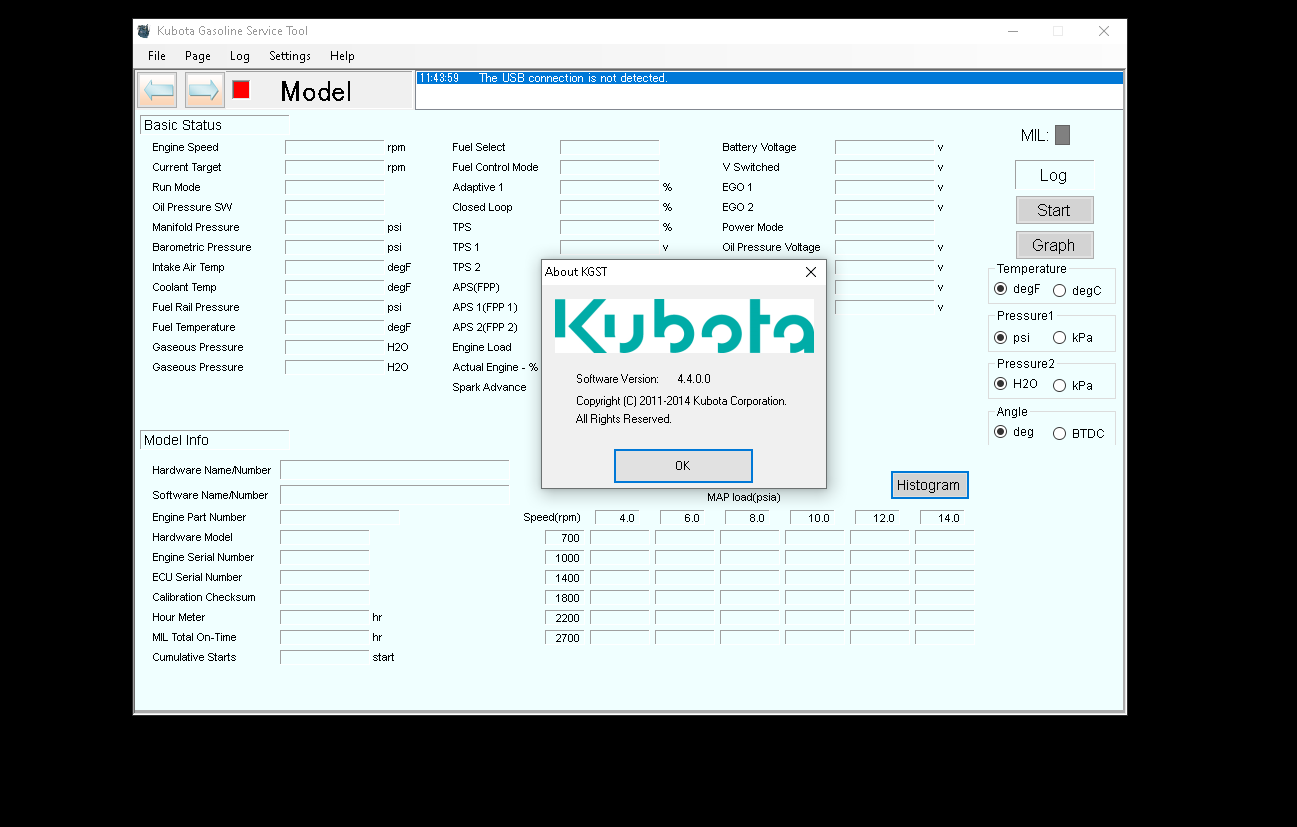Click the Power Mode value field

(884, 227)
